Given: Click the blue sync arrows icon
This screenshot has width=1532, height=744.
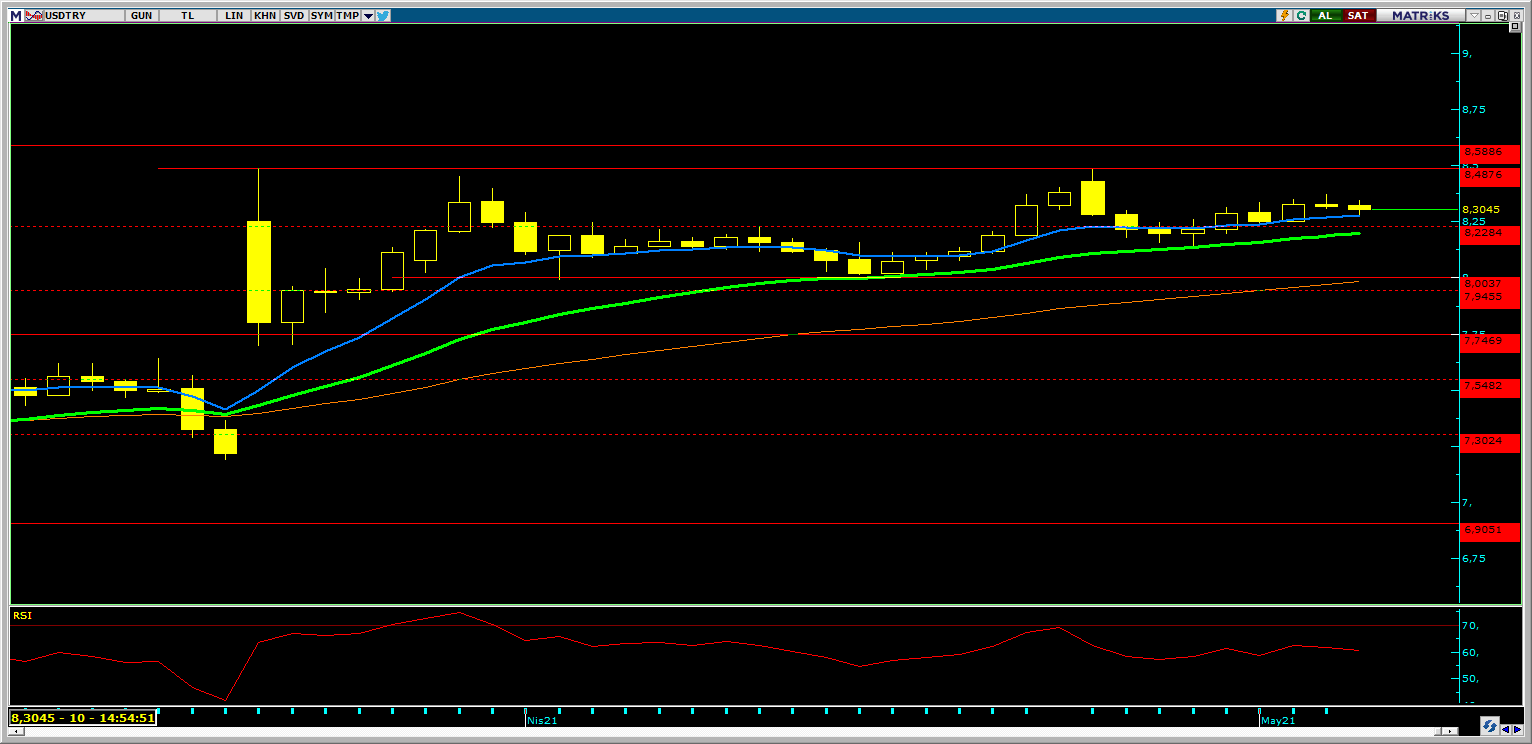Looking at the screenshot, I should coord(1489,726).
